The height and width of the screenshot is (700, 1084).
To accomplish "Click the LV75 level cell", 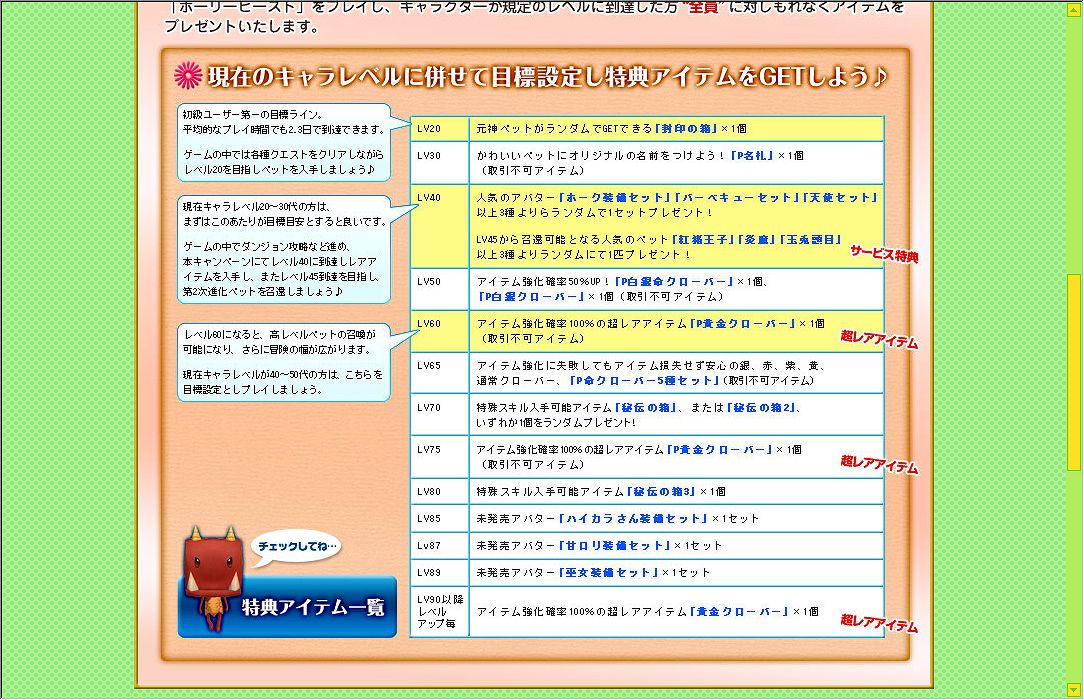I will click(440, 457).
